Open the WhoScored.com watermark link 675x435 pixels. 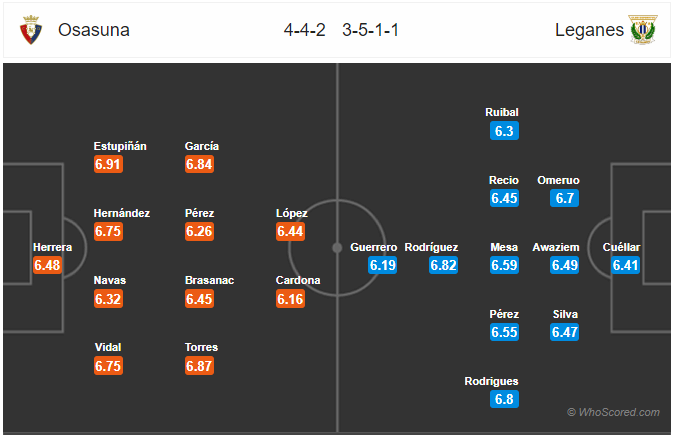pos(613,412)
